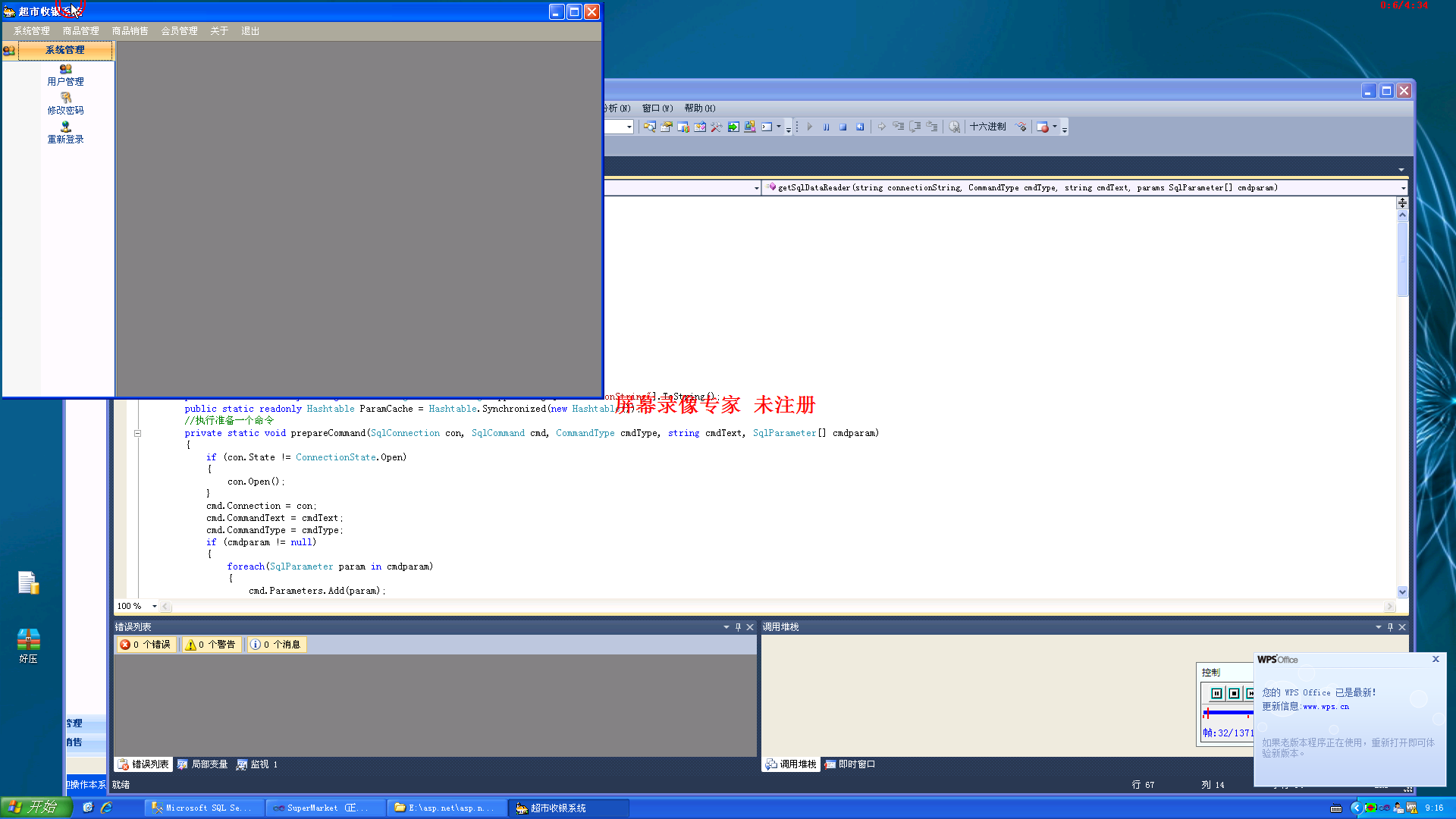The height and width of the screenshot is (819, 1456).
Task: Open Toolbox toolbar icon with wrench
Action: pyautogui.click(x=717, y=127)
